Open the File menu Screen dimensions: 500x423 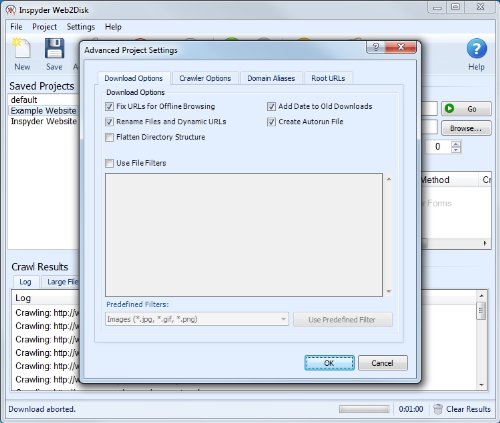(16, 27)
